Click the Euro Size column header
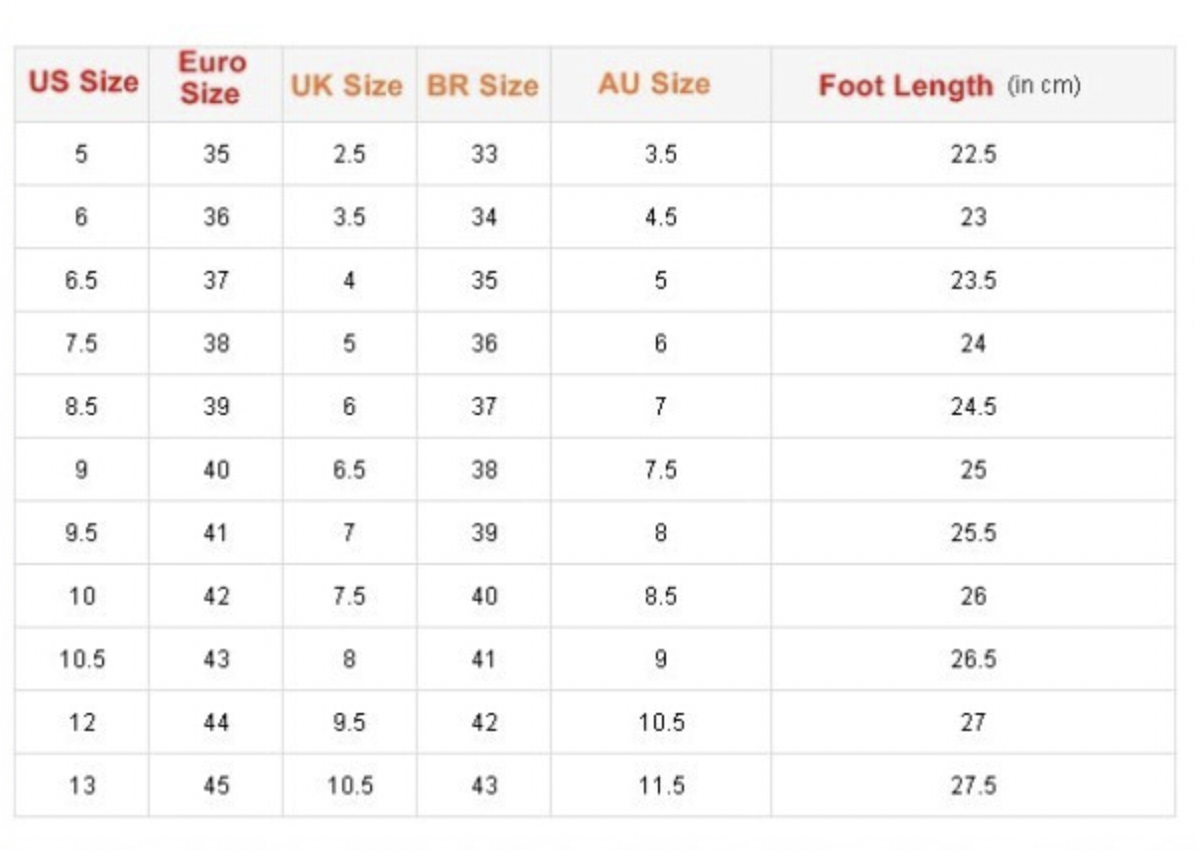1196x852 pixels. [x=211, y=78]
